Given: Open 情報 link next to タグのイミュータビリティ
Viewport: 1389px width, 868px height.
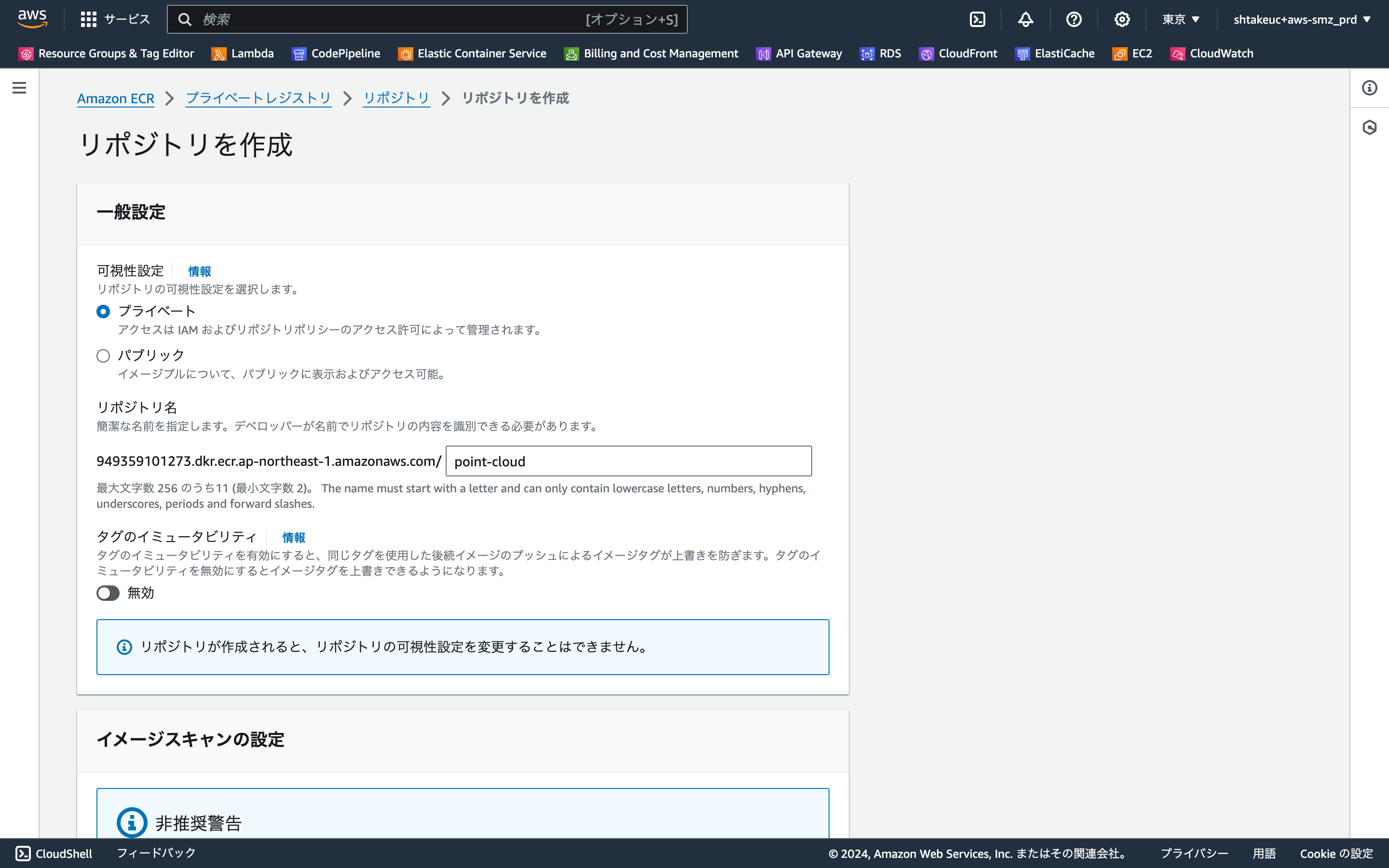Looking at the screenshot, I should pos(294,538).
